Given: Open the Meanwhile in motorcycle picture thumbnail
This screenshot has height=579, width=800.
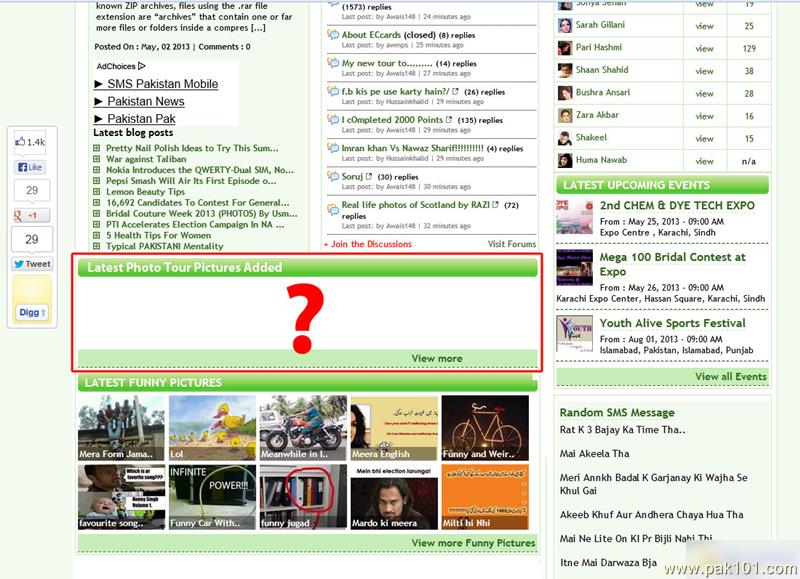Looking at the screenshot, I should (303, 428).
